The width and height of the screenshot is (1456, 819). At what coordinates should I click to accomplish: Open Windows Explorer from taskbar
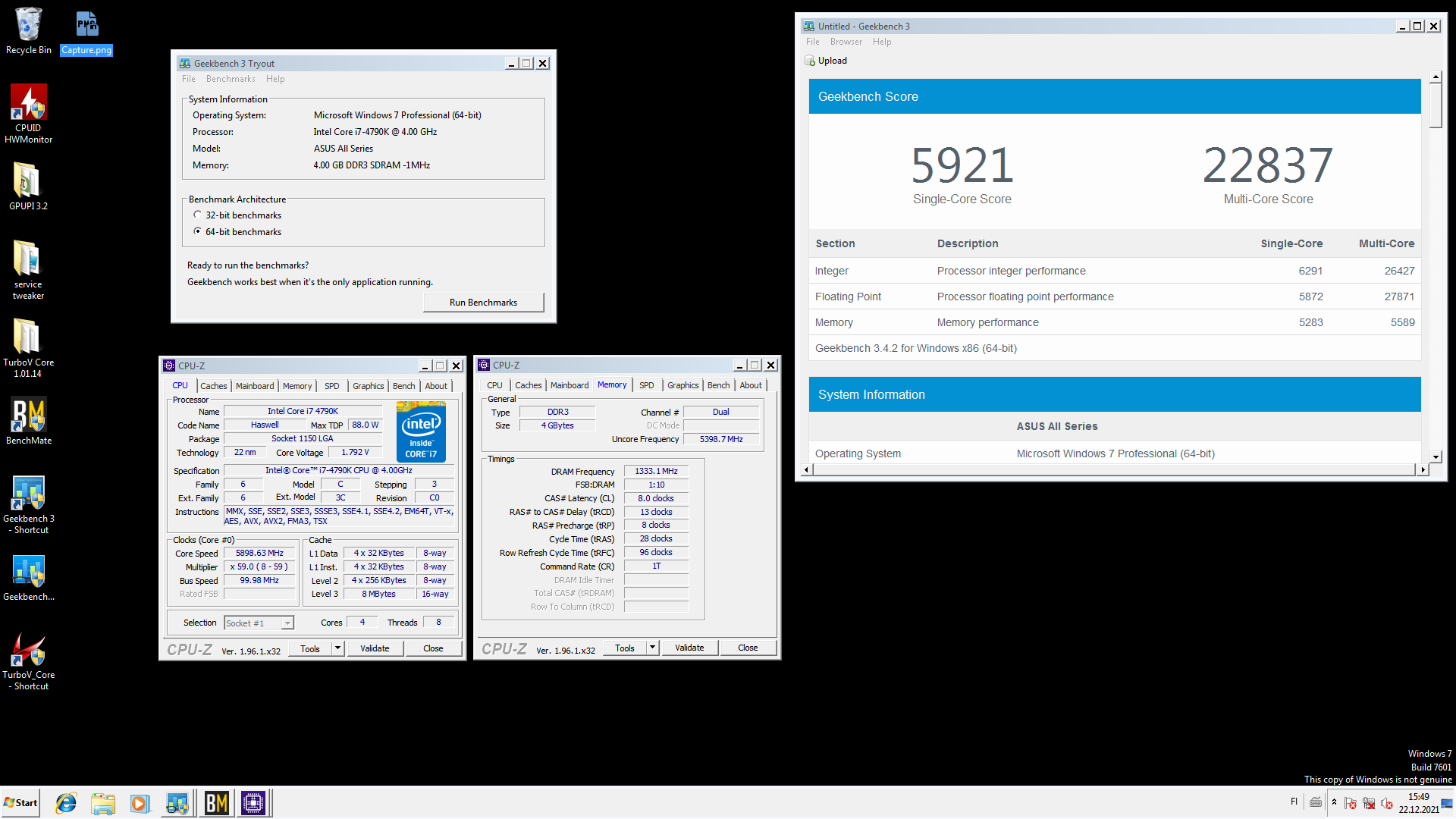pyautogui.click(x=102, y=803)
